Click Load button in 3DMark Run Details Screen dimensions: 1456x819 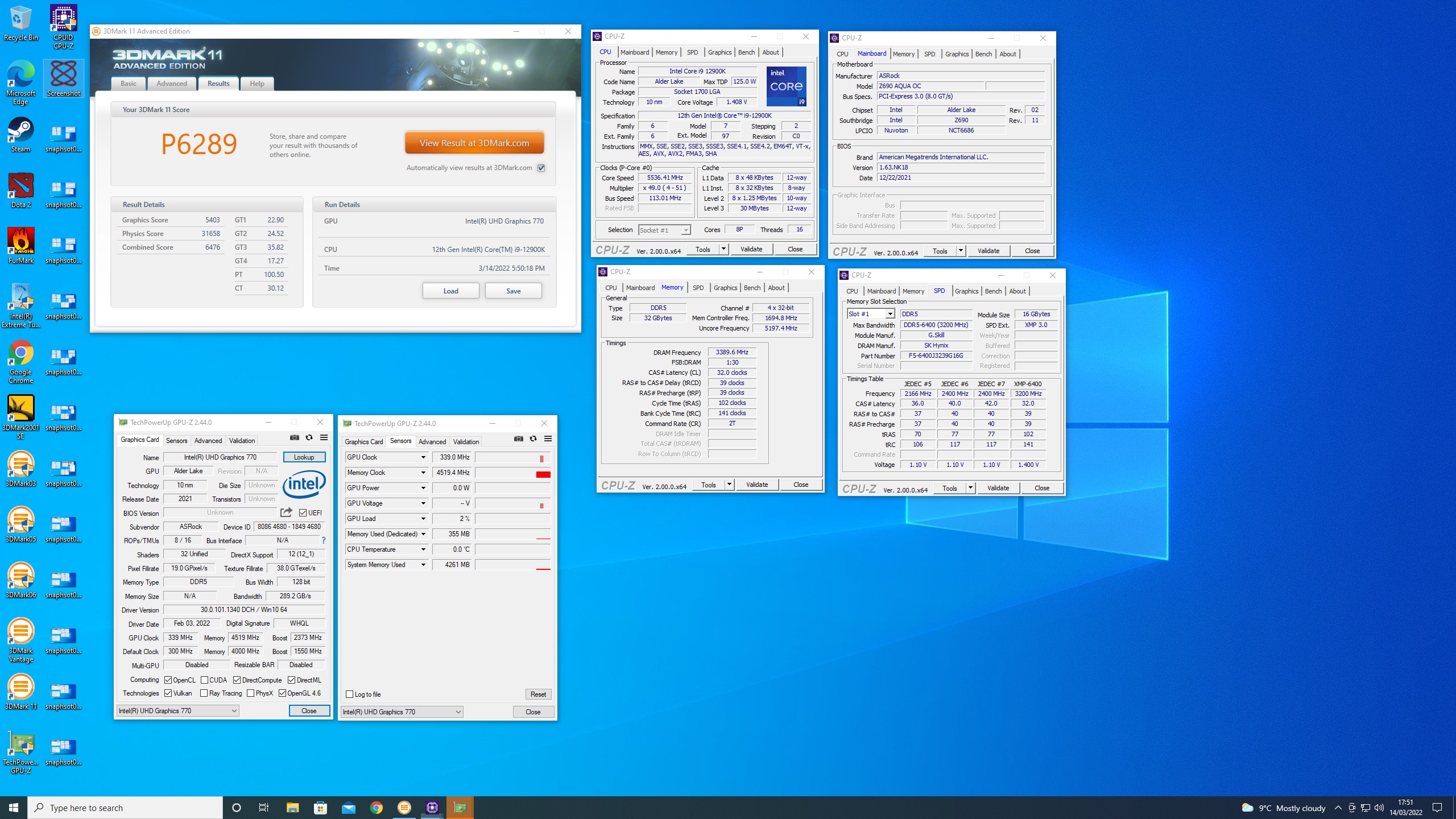coord(450,291)
